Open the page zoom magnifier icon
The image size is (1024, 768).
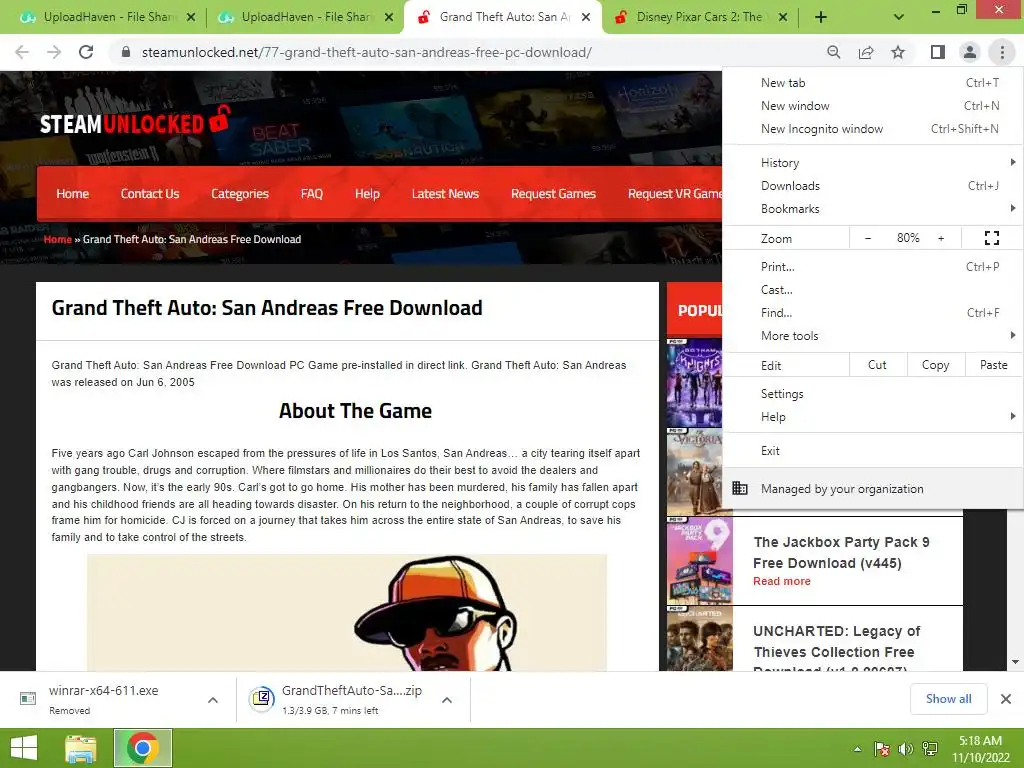[834, 52]
